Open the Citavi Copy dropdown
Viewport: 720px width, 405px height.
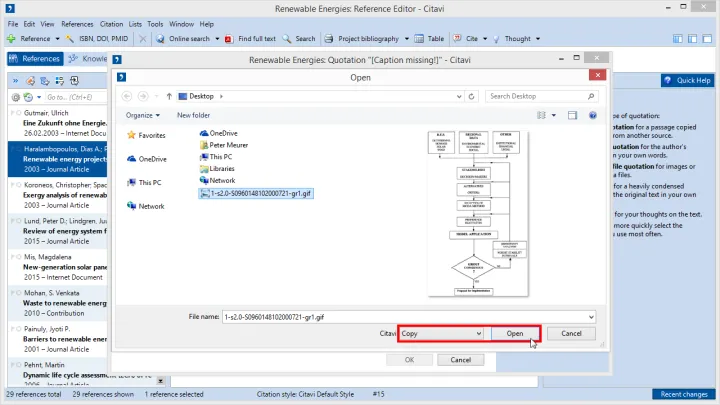click(x=441, y=333)
